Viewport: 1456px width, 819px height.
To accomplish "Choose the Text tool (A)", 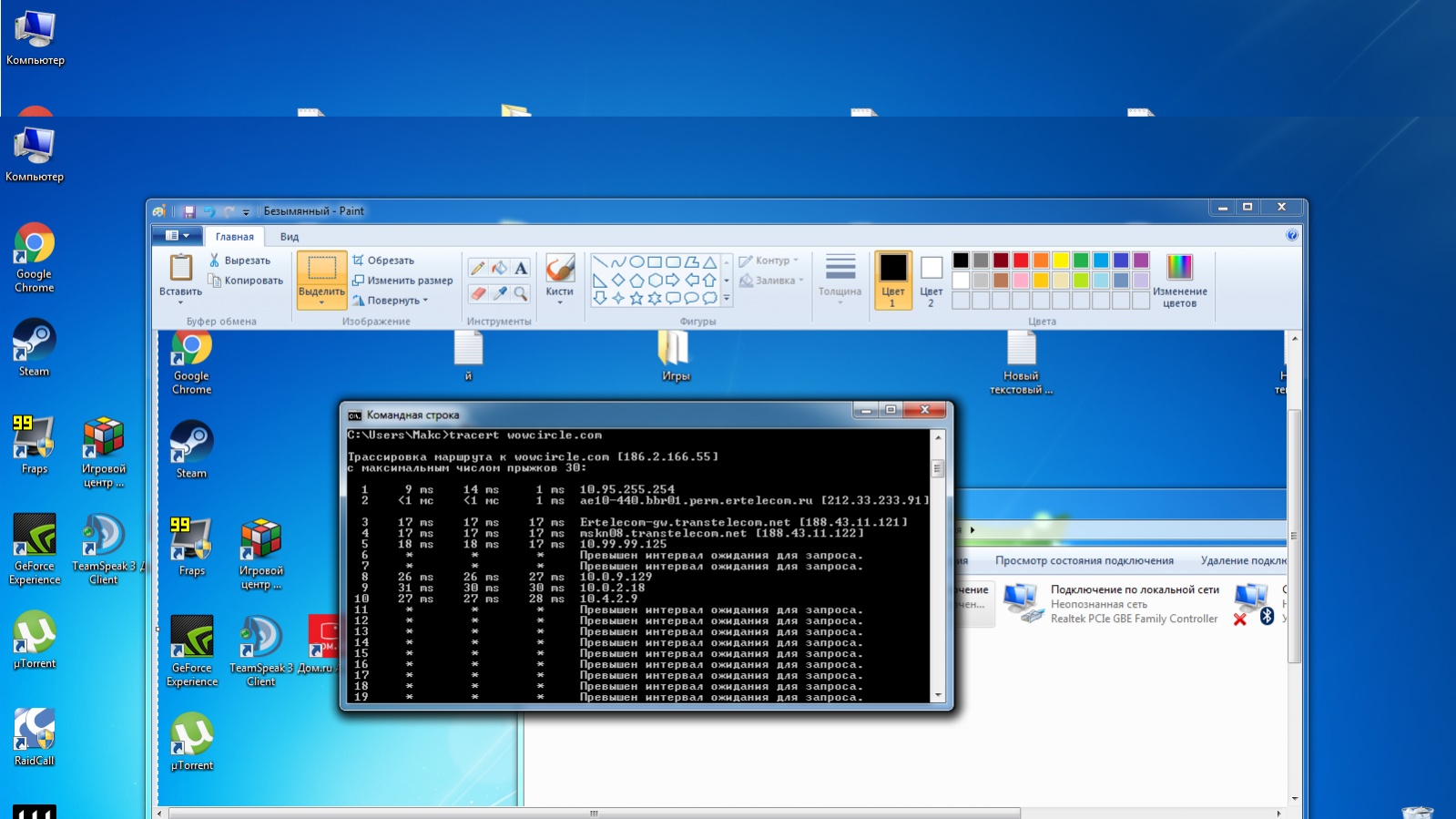I will (x=521, y=268).
